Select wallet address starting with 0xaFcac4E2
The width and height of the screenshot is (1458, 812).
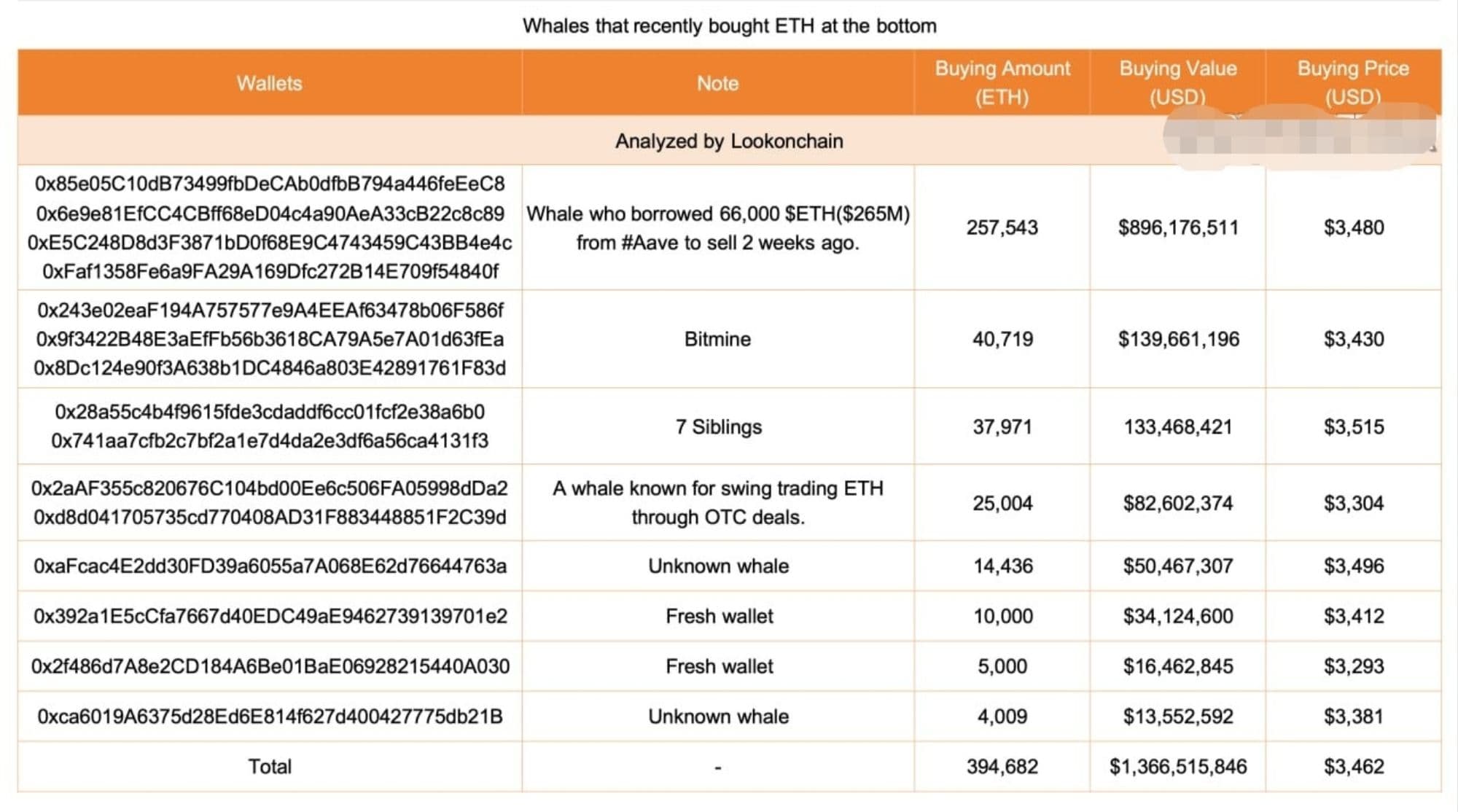click(270, 566)
